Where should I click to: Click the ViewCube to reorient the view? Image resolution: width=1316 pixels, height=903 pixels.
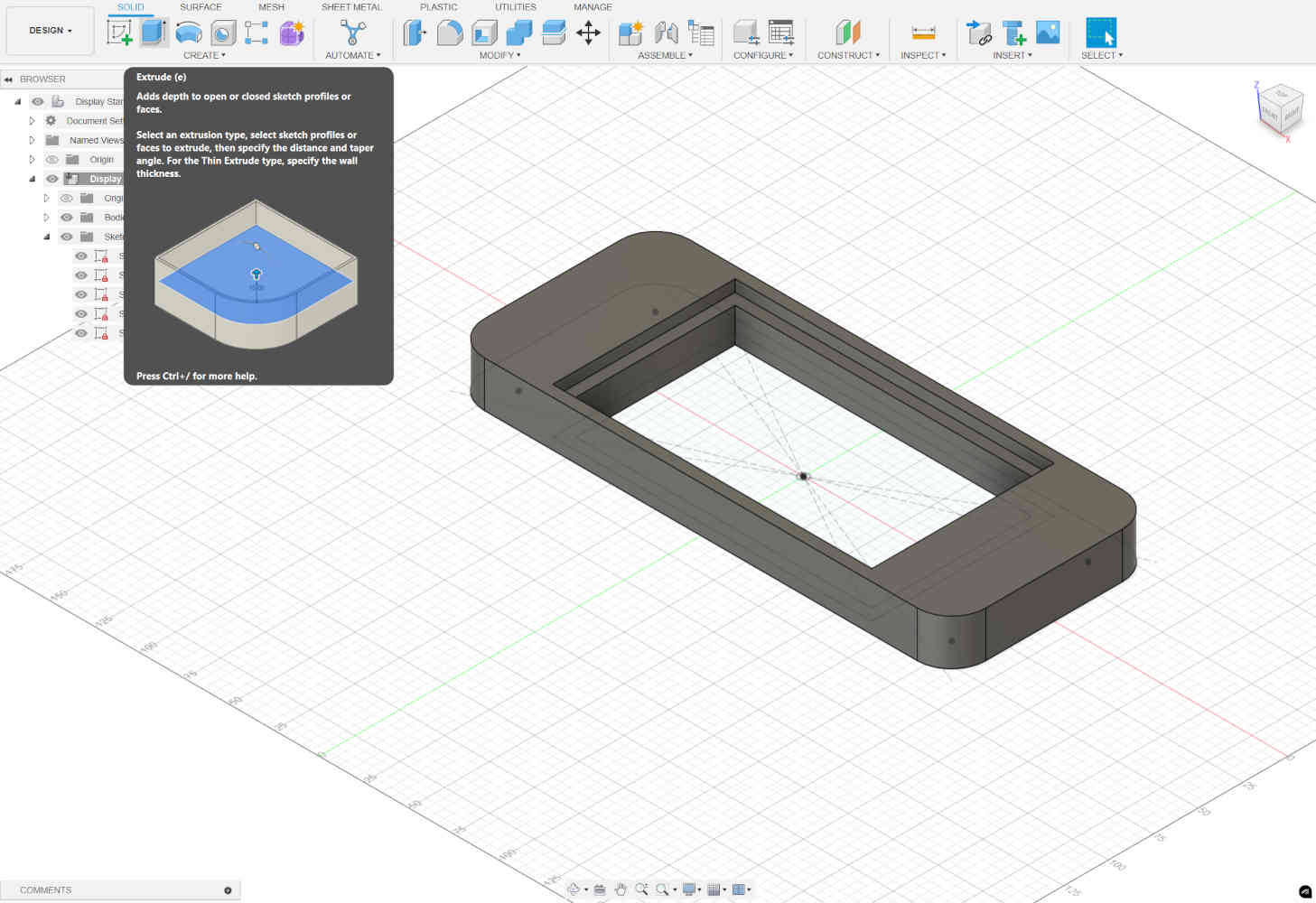1280,110
